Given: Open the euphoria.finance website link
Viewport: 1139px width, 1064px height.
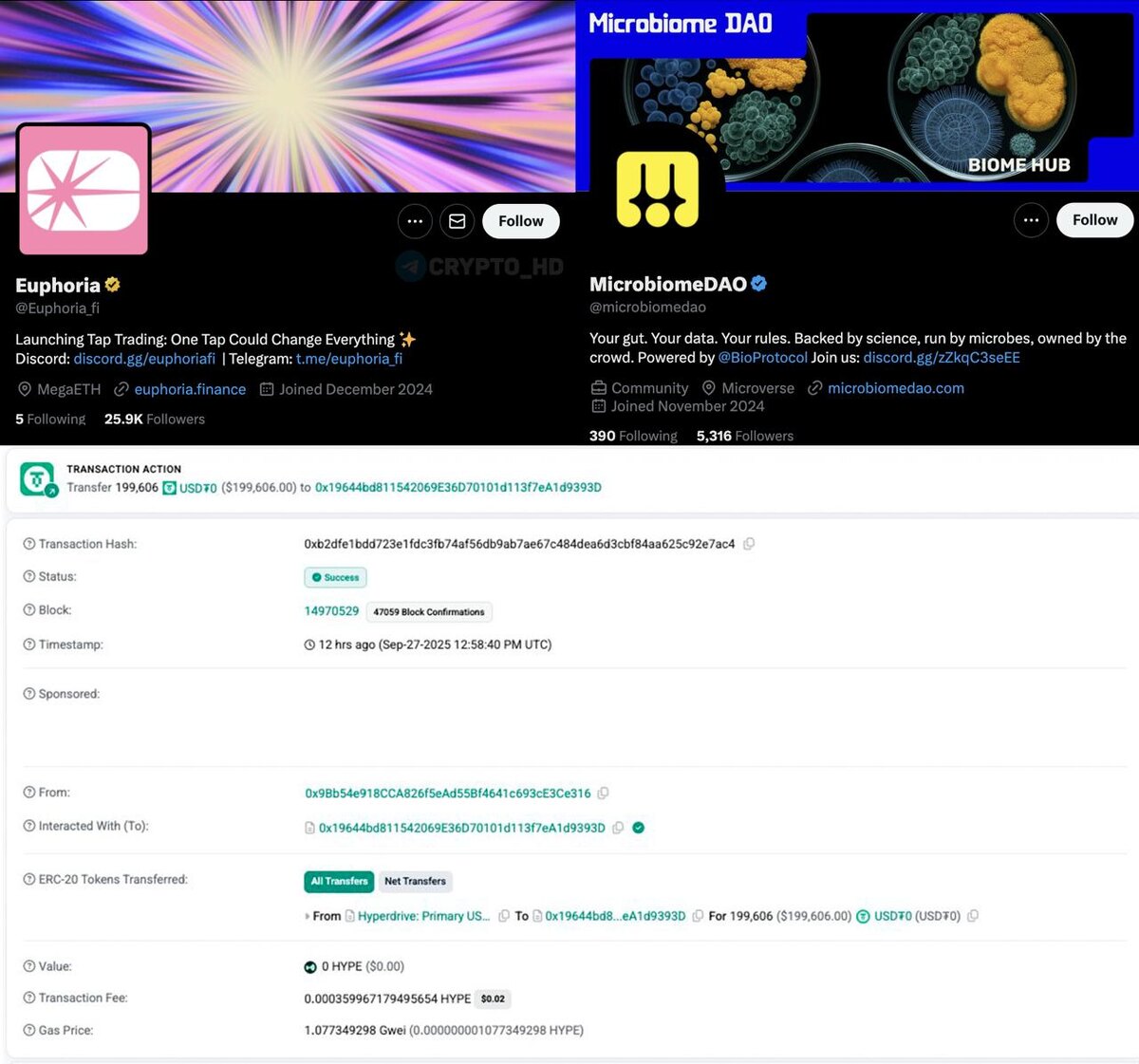Looking at the screenshot, I should (x=190, y=389).
